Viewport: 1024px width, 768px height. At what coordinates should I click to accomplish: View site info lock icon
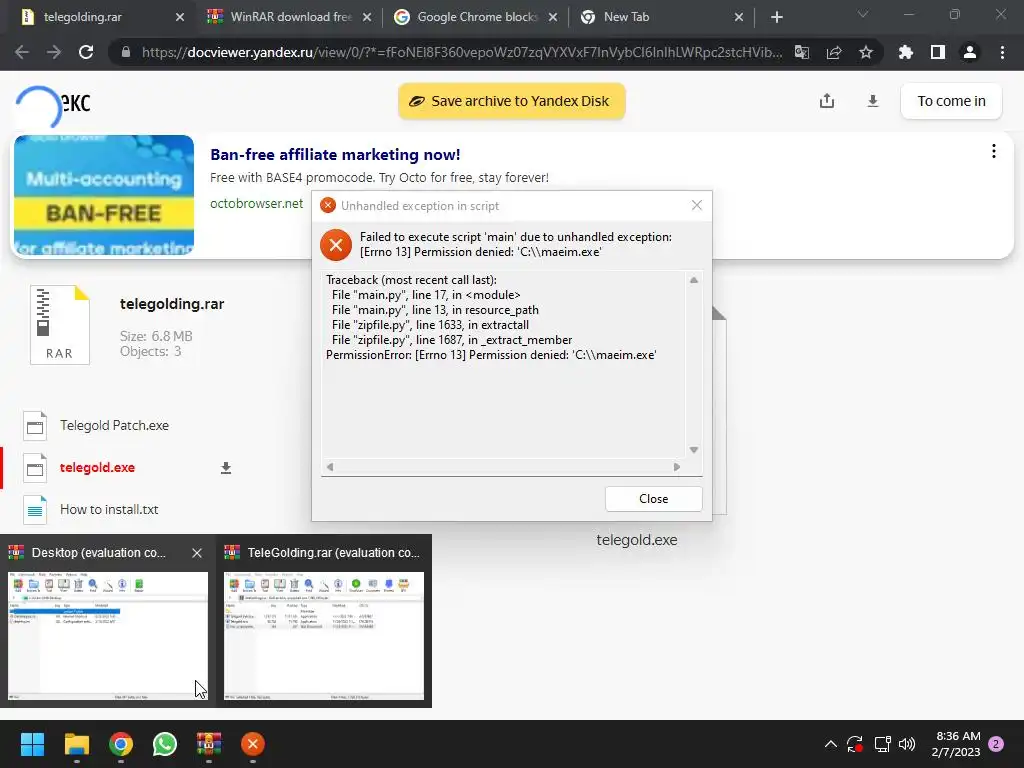pos(126,52)
